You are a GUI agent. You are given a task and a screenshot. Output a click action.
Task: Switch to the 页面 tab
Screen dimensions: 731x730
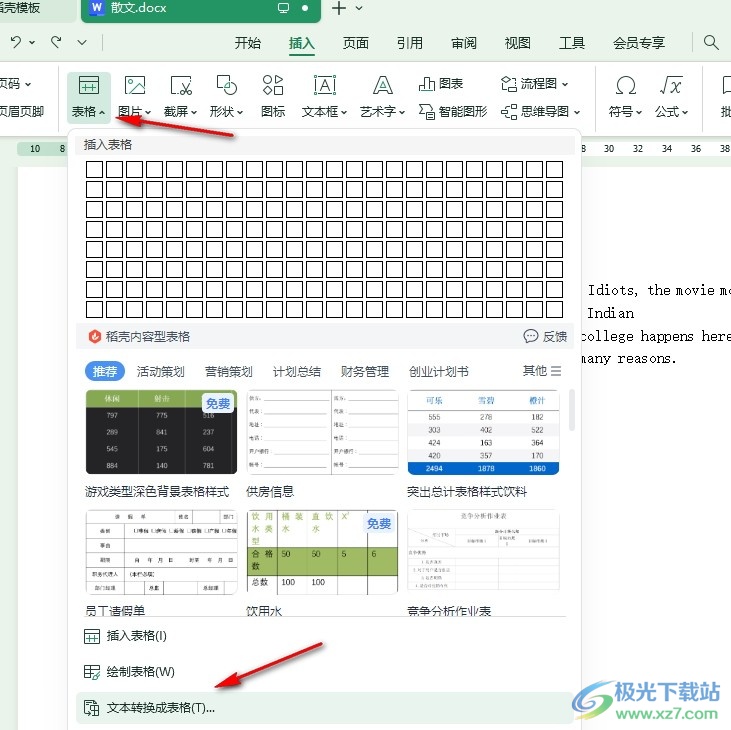click(x=356, y=43)
